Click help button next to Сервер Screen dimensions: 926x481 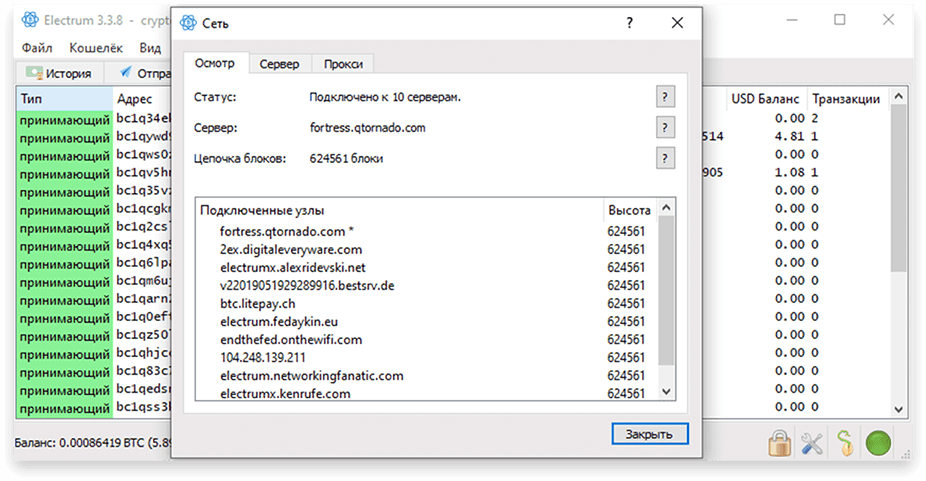[x=665, y=128]
